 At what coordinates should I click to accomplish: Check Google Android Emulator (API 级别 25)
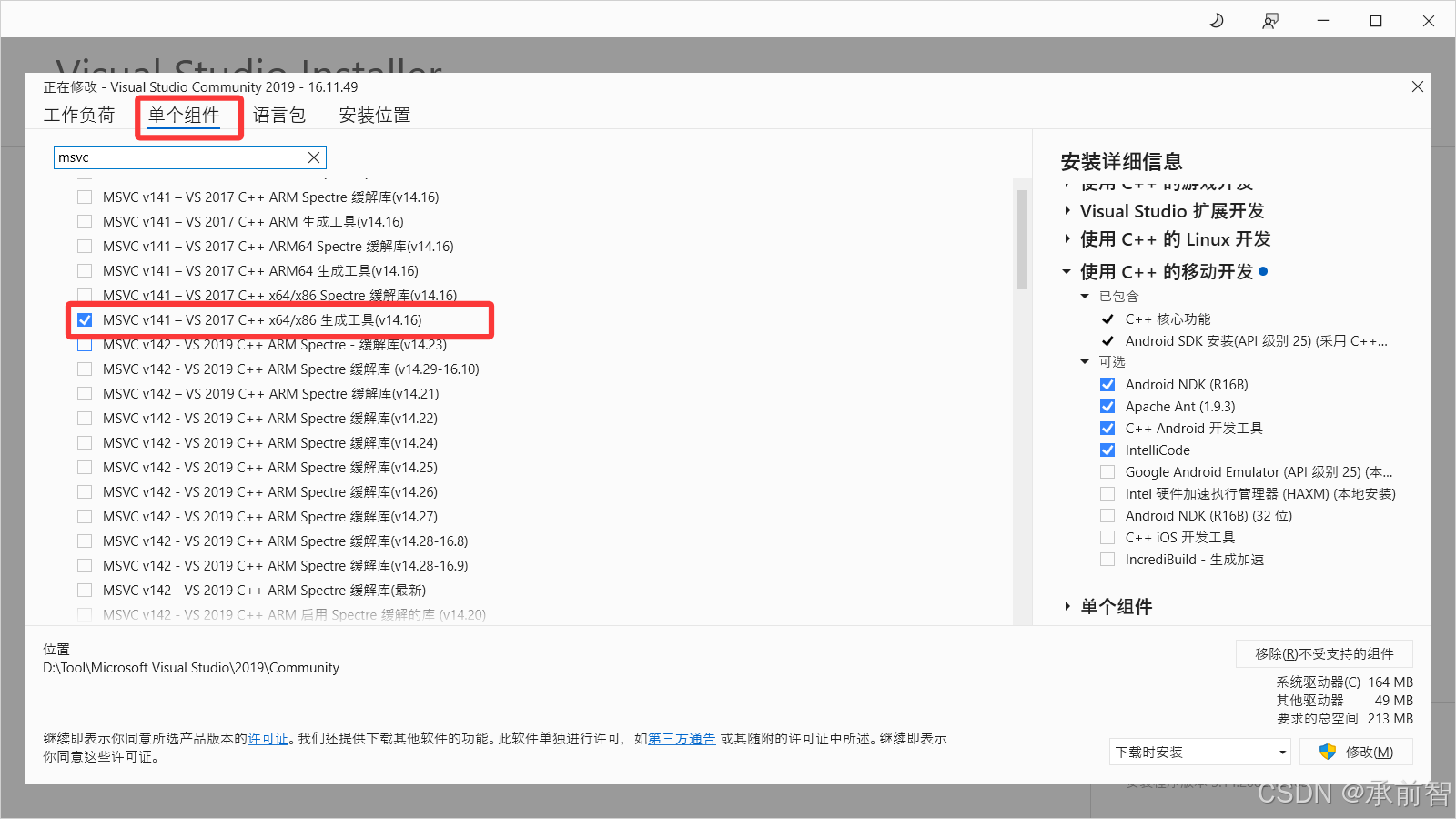(x=1107, y=471)
